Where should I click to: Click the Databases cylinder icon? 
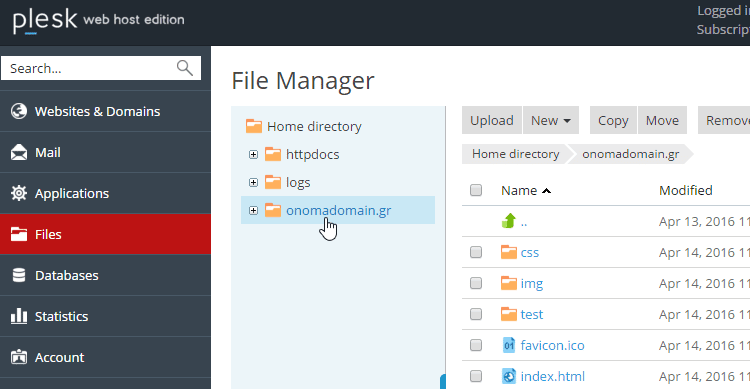[19, 275]
